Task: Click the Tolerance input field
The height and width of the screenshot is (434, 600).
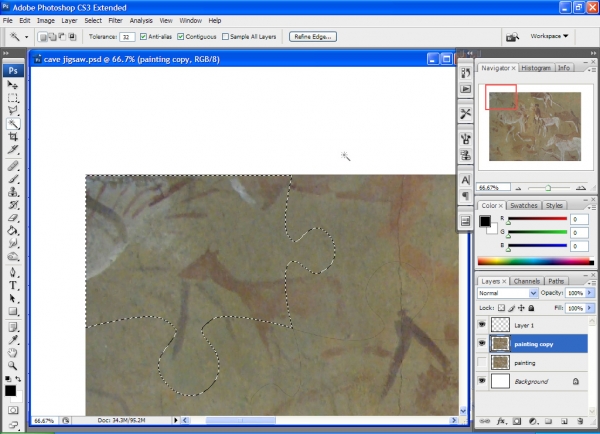Action: [127, 37]
